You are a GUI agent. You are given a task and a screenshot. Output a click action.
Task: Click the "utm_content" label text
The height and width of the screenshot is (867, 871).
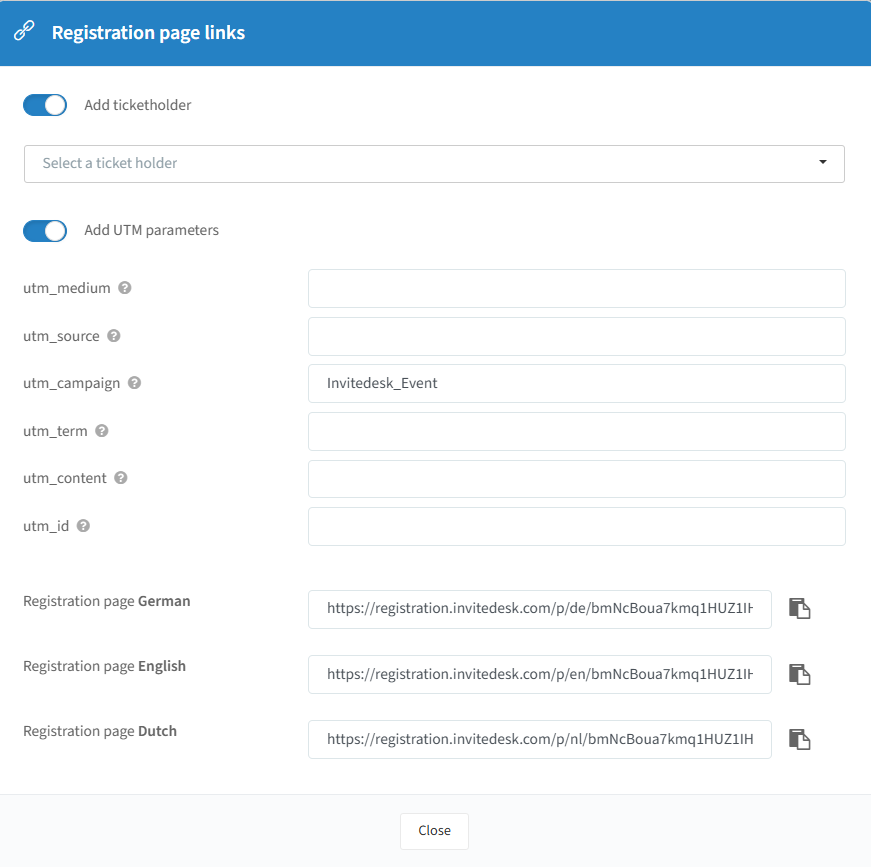[x=64, y=478]
